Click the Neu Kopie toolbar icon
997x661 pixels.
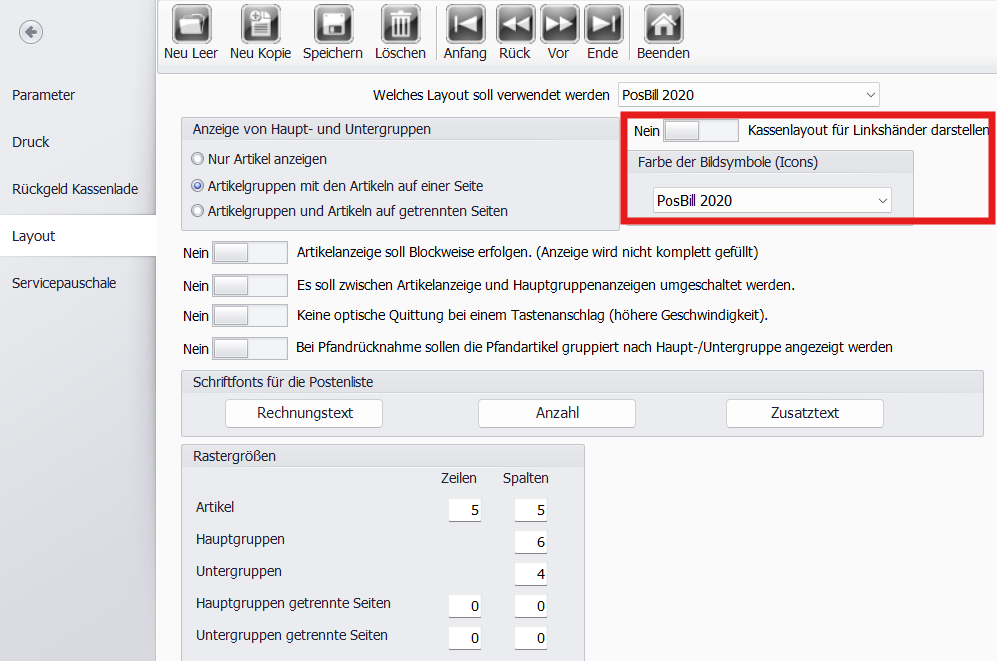click(260, 24)
